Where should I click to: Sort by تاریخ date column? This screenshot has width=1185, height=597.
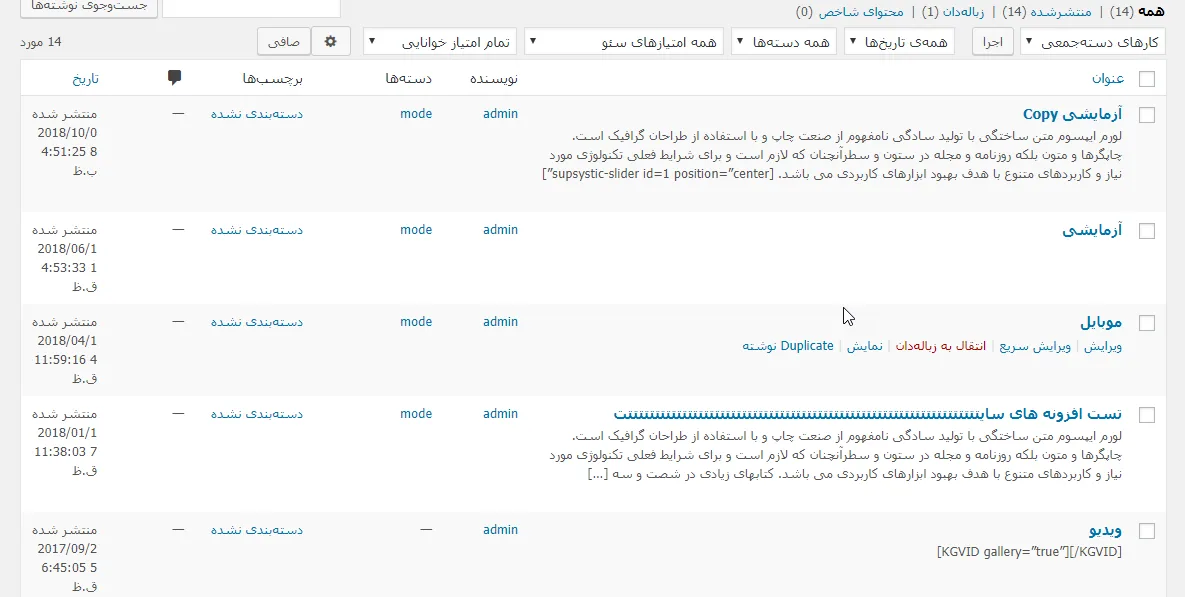coord(85,79)
